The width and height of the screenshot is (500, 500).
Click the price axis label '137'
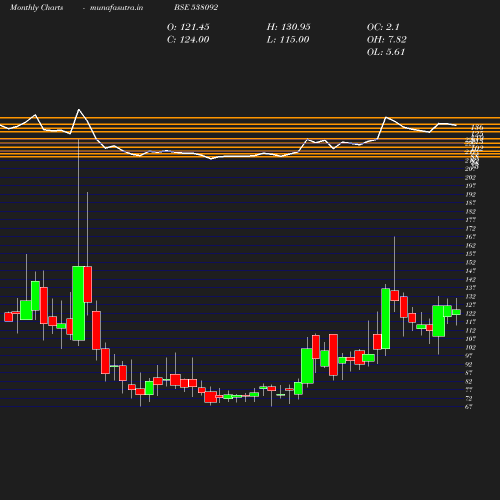[470, 288]
